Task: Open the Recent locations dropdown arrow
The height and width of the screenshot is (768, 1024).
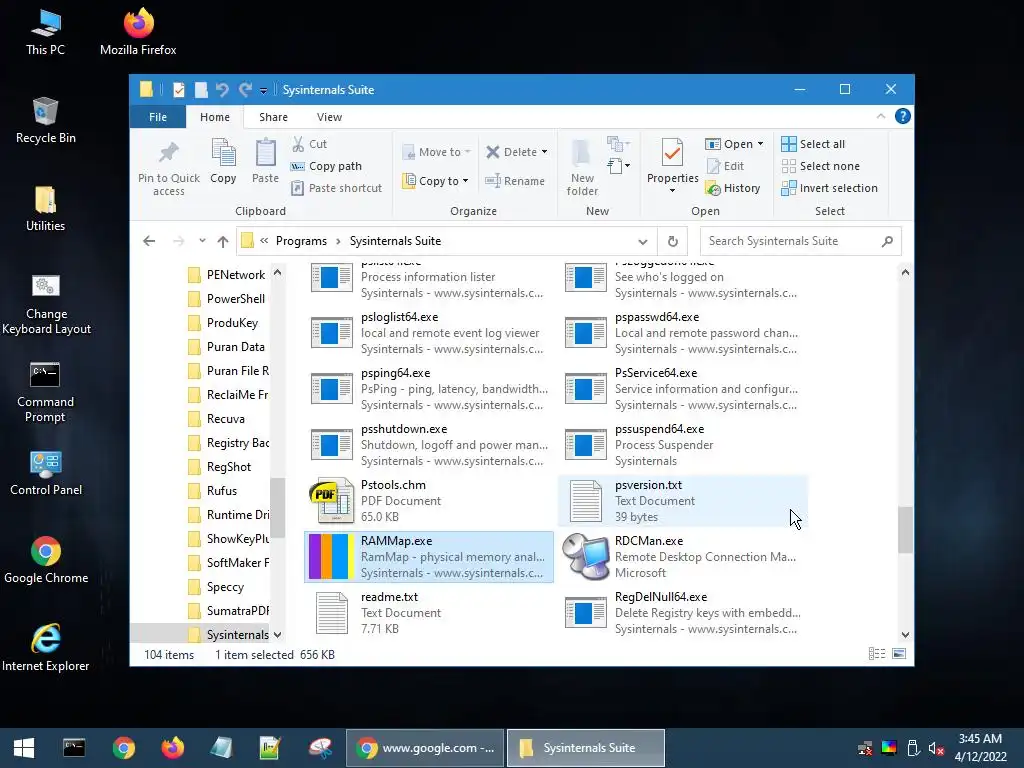Action: (x=202, y=241)
